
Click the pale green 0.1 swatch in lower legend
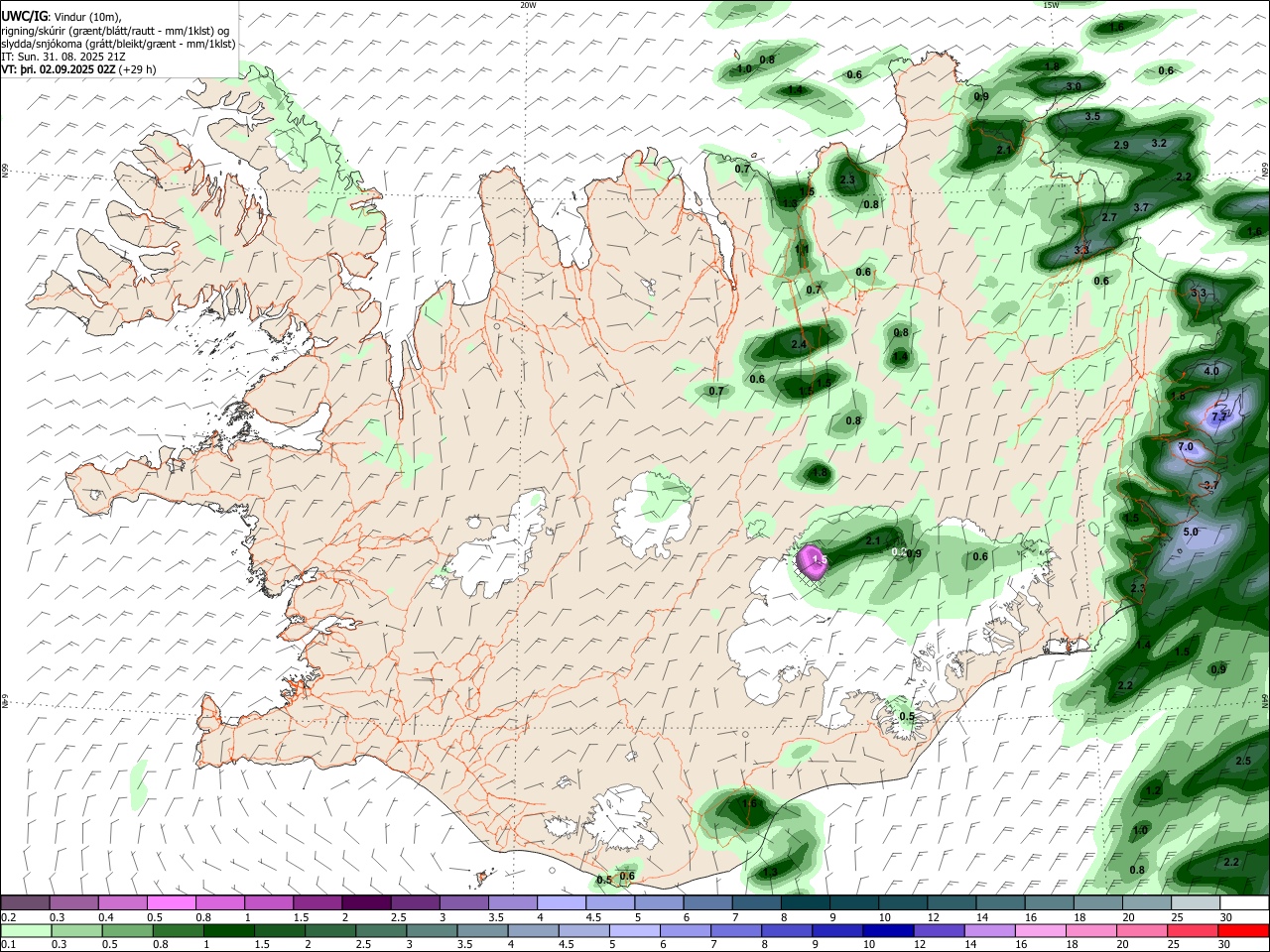pos(26,931)
